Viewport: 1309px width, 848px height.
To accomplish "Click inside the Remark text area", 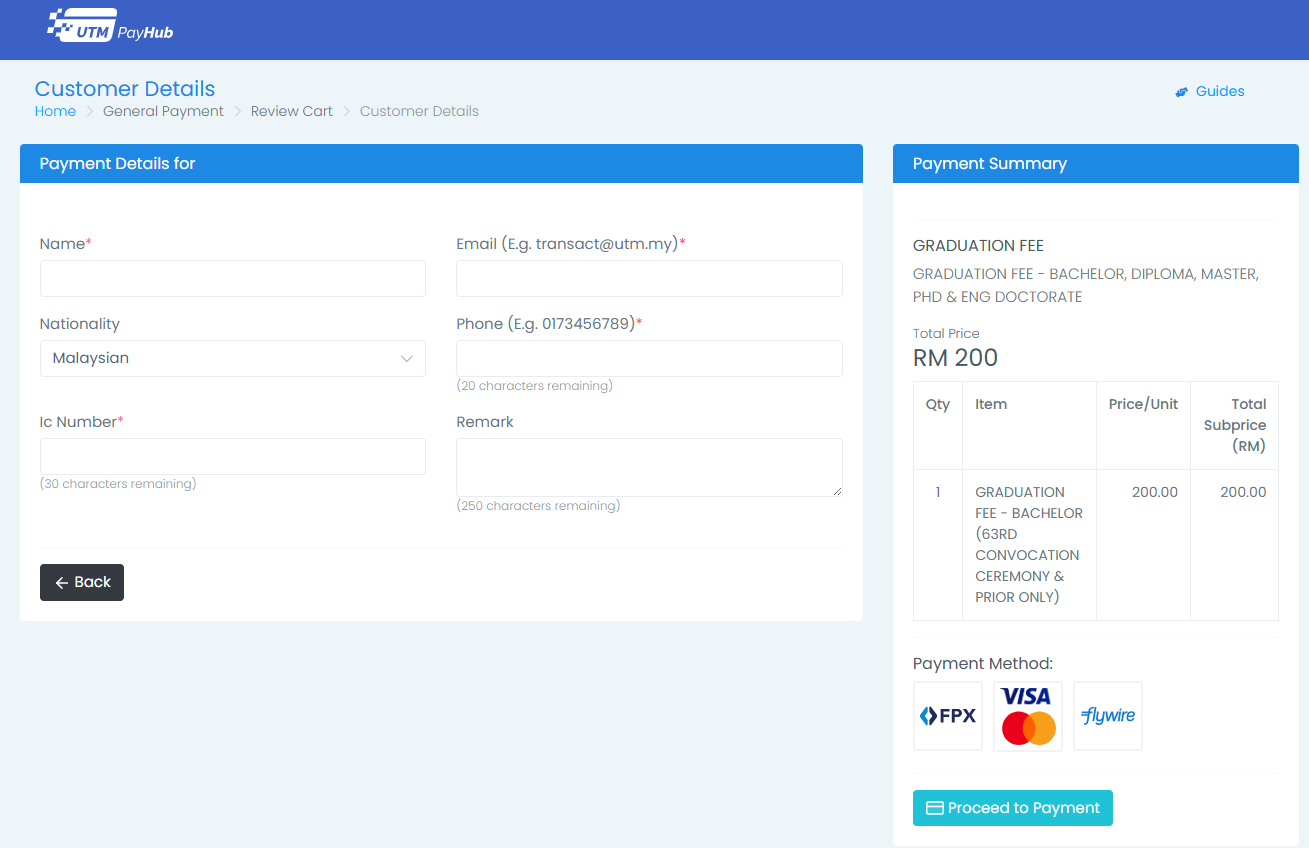I will [x=649, y=467].
